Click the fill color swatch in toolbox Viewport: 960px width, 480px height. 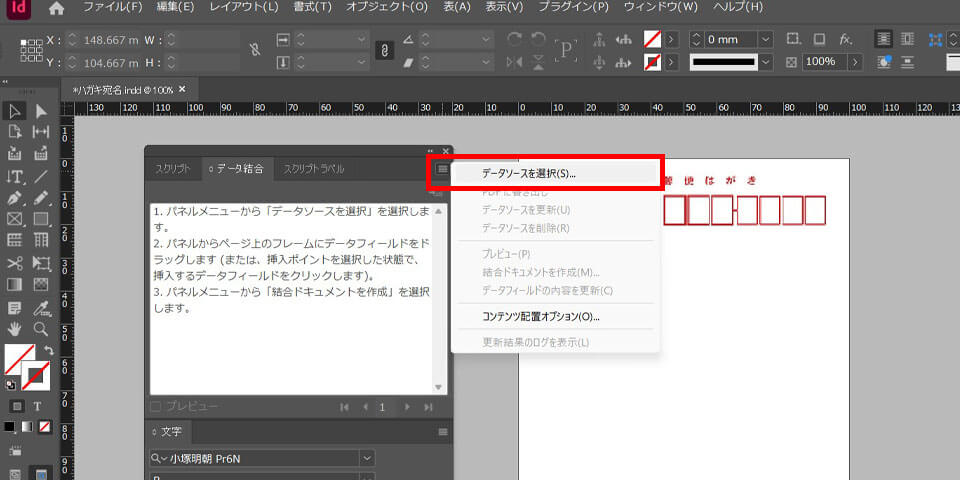click(x=18, y=359)
